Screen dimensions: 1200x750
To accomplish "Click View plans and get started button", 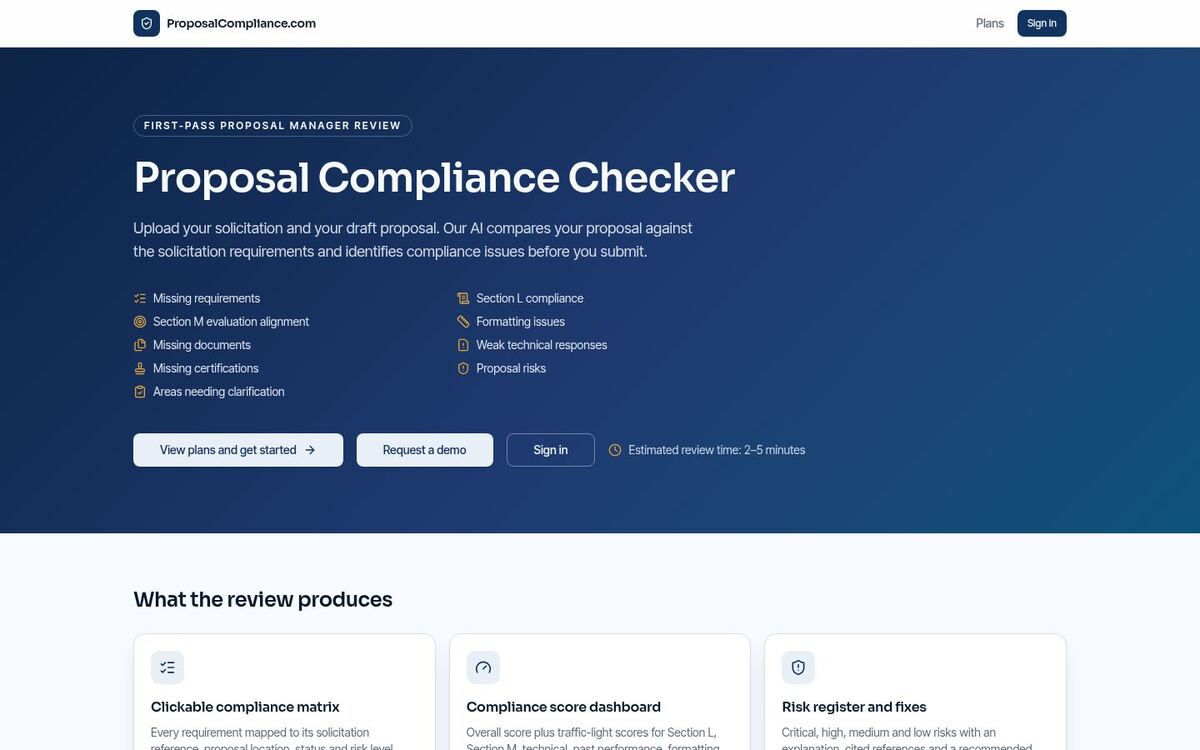I will click(238, 450).
